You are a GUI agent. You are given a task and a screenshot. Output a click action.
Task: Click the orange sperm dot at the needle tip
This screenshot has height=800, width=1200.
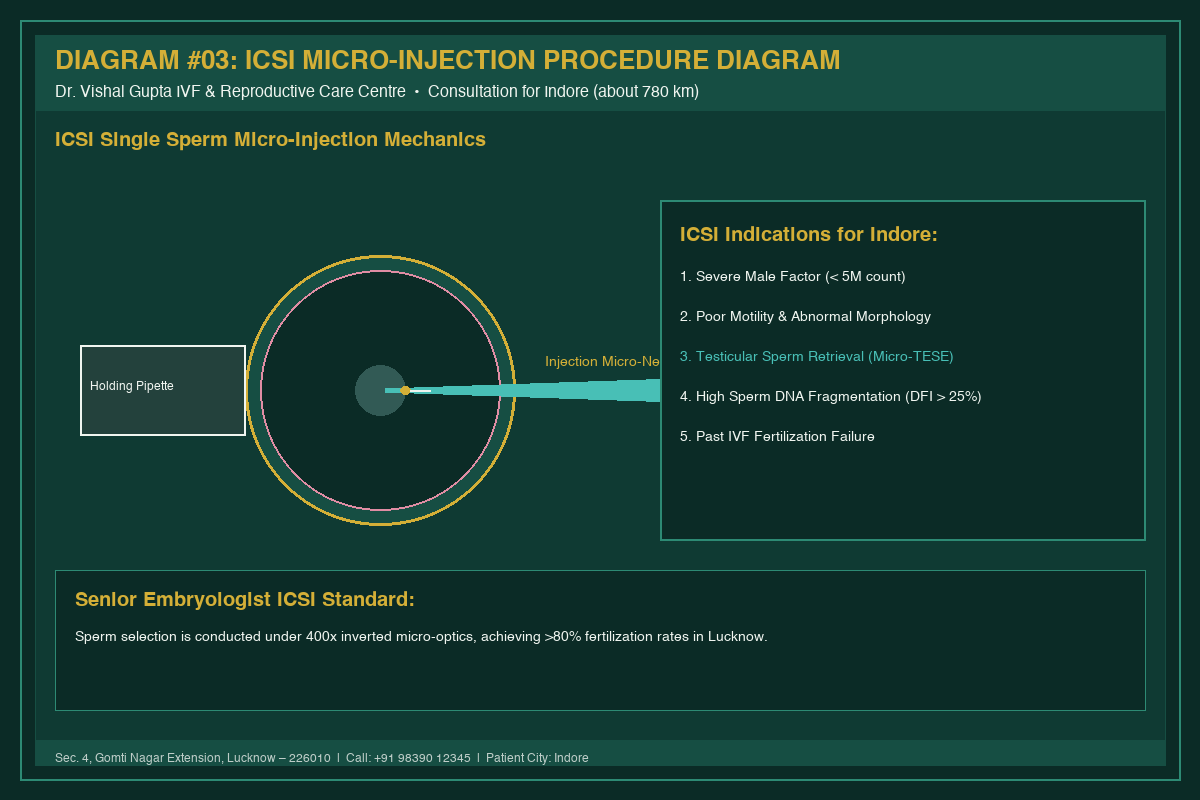(x=405, y=390)
